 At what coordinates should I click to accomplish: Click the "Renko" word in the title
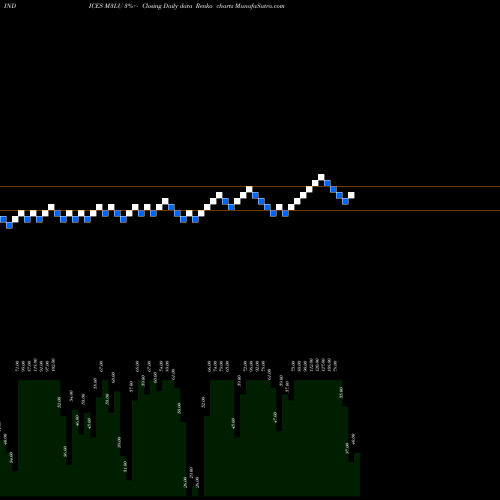point(204,6)
